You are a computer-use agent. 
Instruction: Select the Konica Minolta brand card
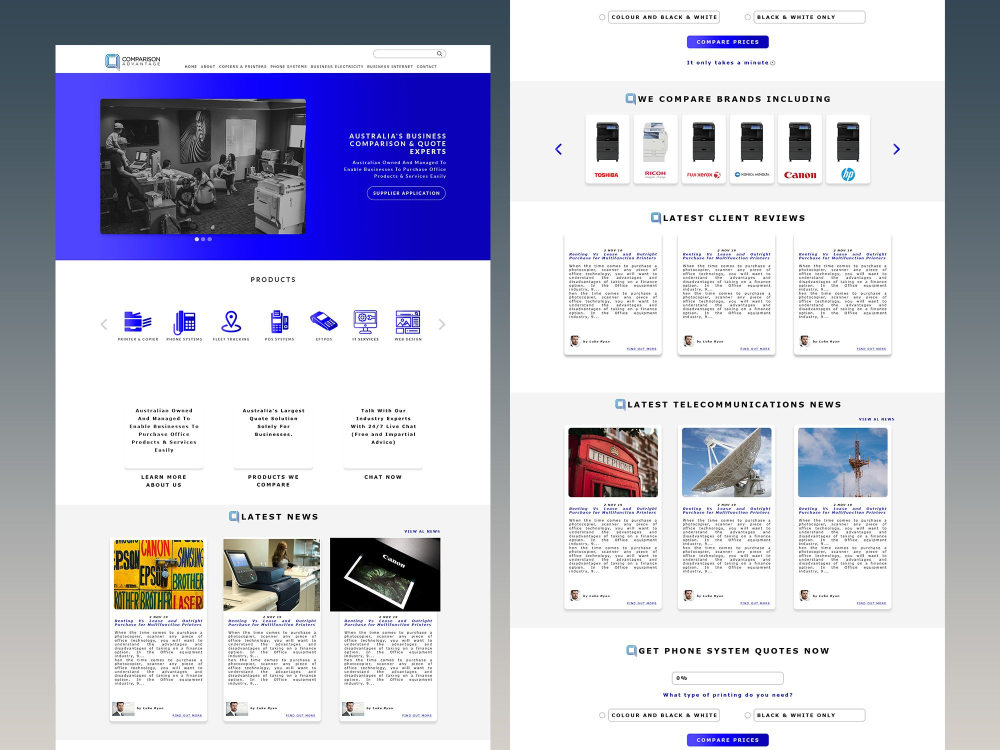click(751, 149)
